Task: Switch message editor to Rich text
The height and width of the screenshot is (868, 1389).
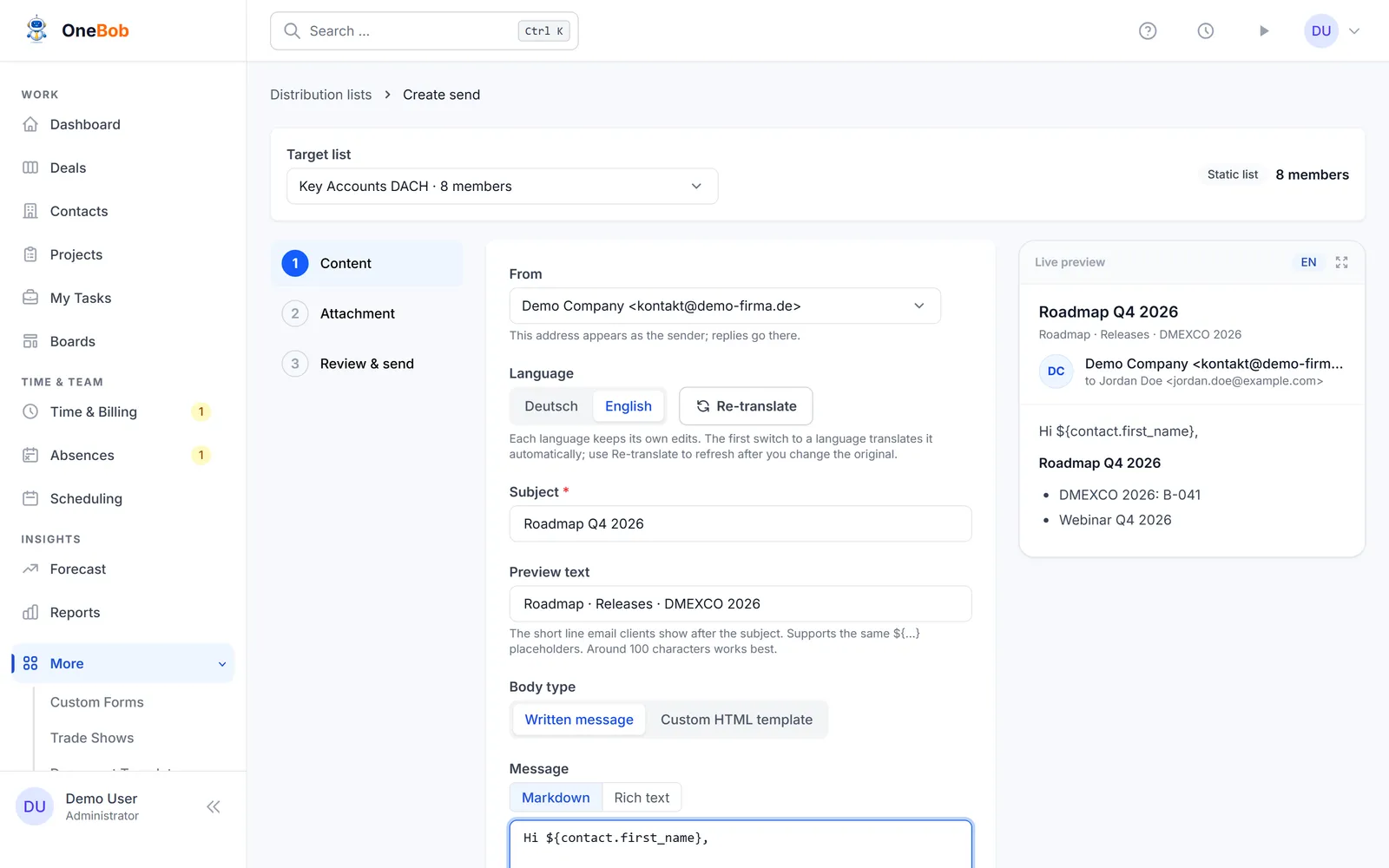Action: point(642,798)
